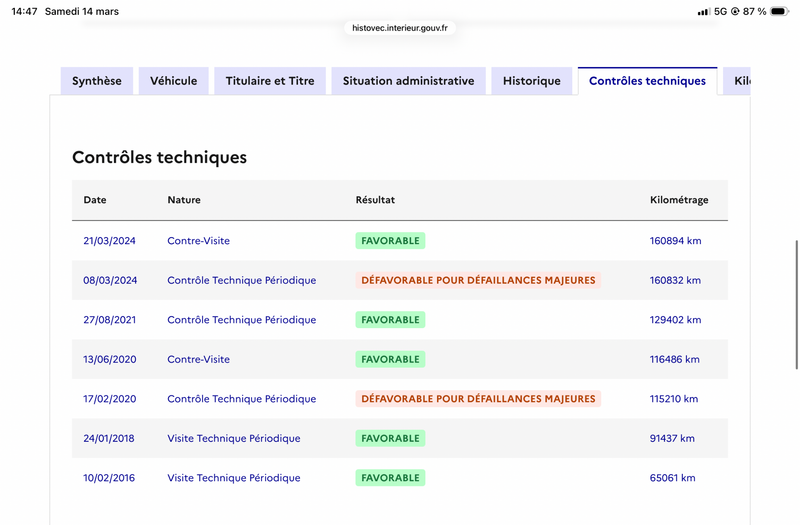The height and width of the screenshot is (525, 800).
Task: Click the Résultat column header
Action: (x=375, y=200)
